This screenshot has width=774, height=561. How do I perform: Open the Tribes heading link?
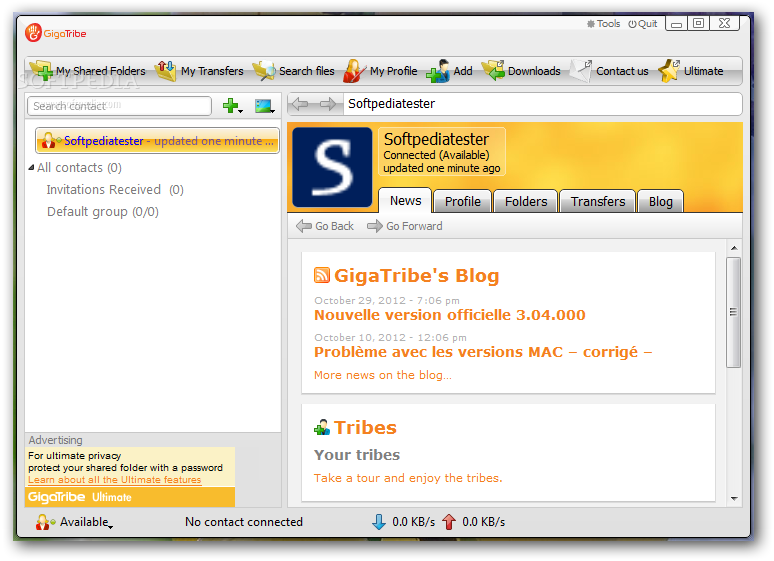click(365, 428)
